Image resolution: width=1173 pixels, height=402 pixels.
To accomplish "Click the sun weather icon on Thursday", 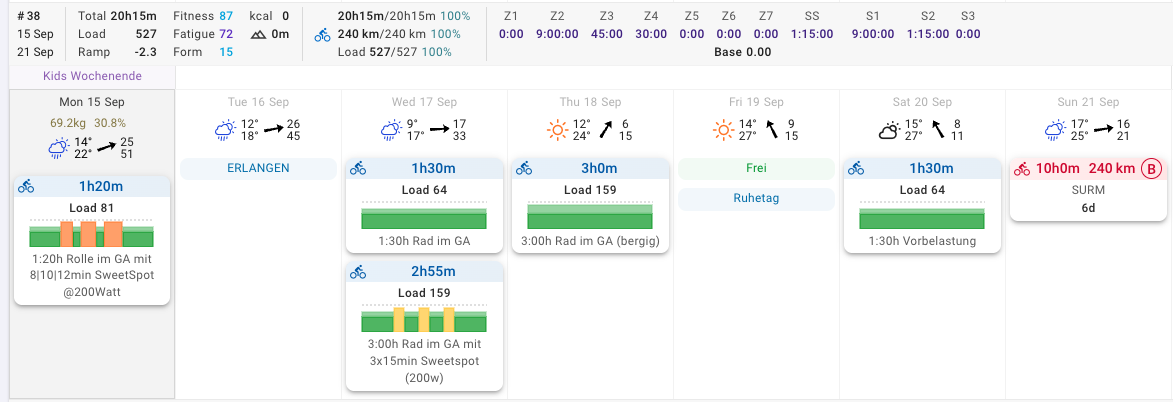I will point(557,130).
